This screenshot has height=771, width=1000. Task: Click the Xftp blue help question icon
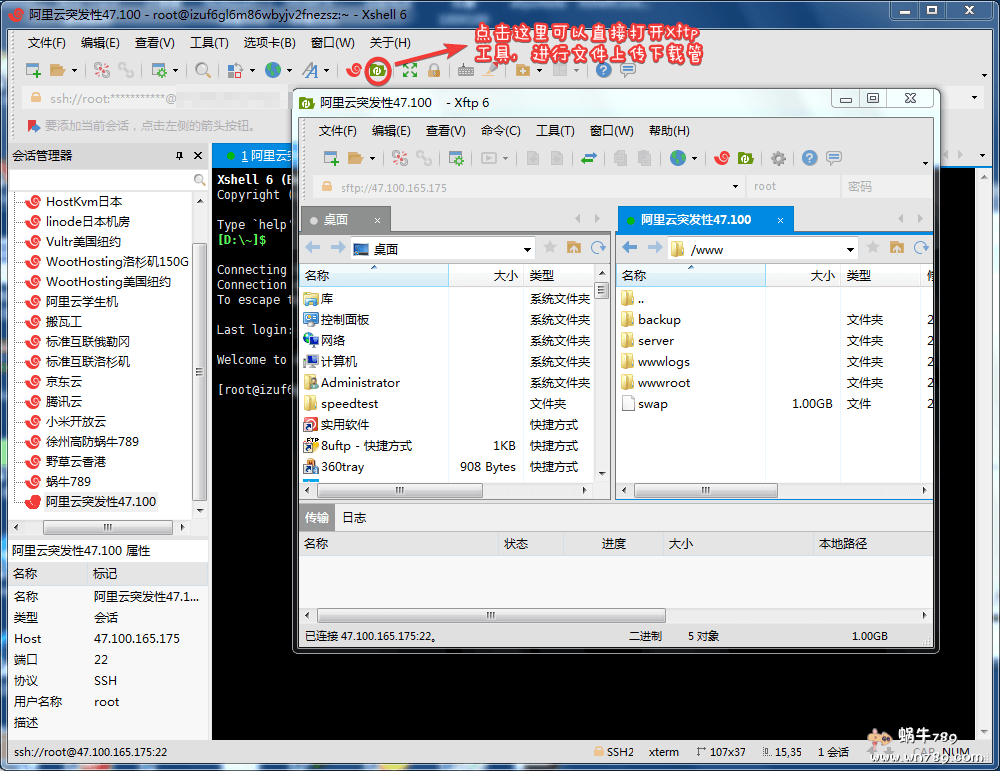[809, 158]
